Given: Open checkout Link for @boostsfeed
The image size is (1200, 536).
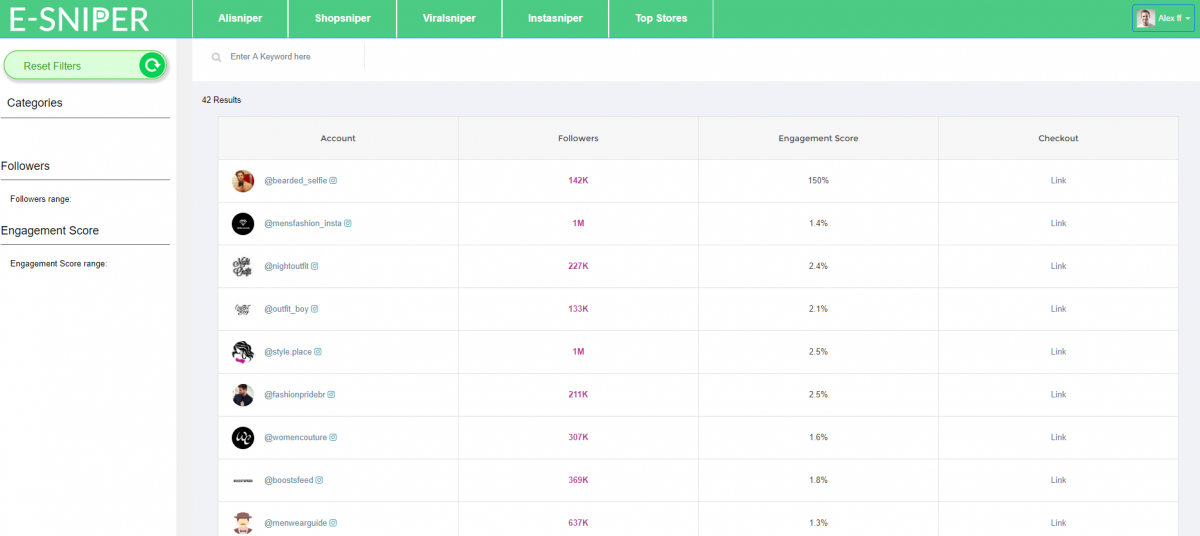Looking at the screenshot, I should coord(1058,480).
